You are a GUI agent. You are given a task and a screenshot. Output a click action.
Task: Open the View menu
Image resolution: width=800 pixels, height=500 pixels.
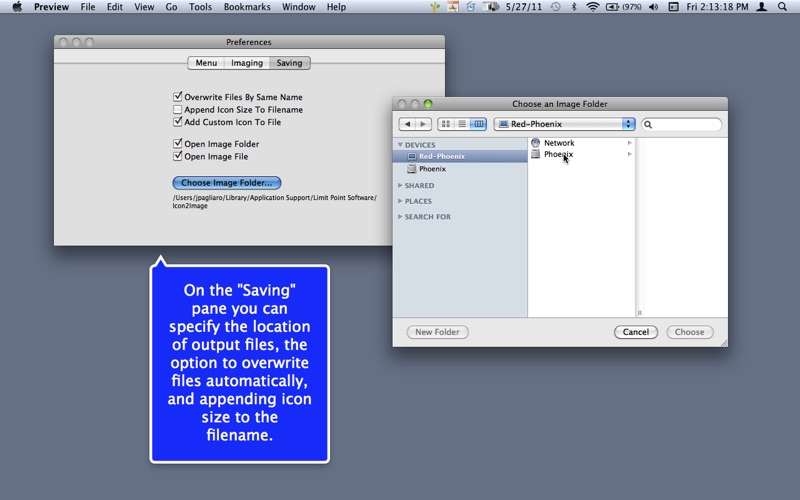144,7
